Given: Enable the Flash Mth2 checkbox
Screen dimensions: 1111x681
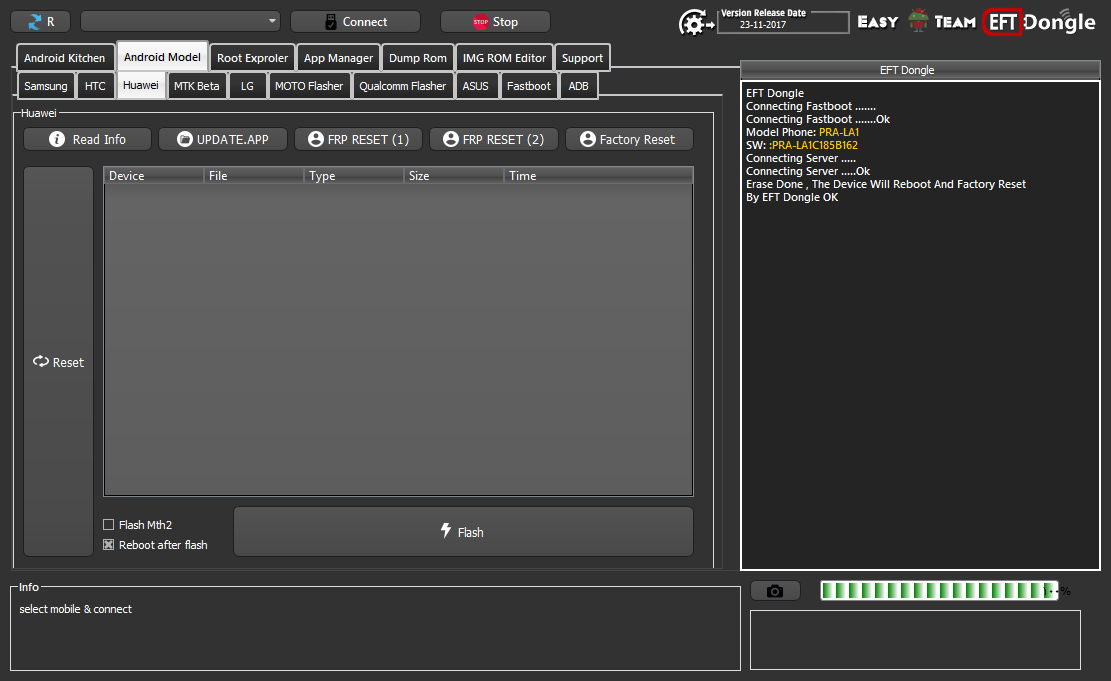Looking at the screenshot, I should [108, 524].
